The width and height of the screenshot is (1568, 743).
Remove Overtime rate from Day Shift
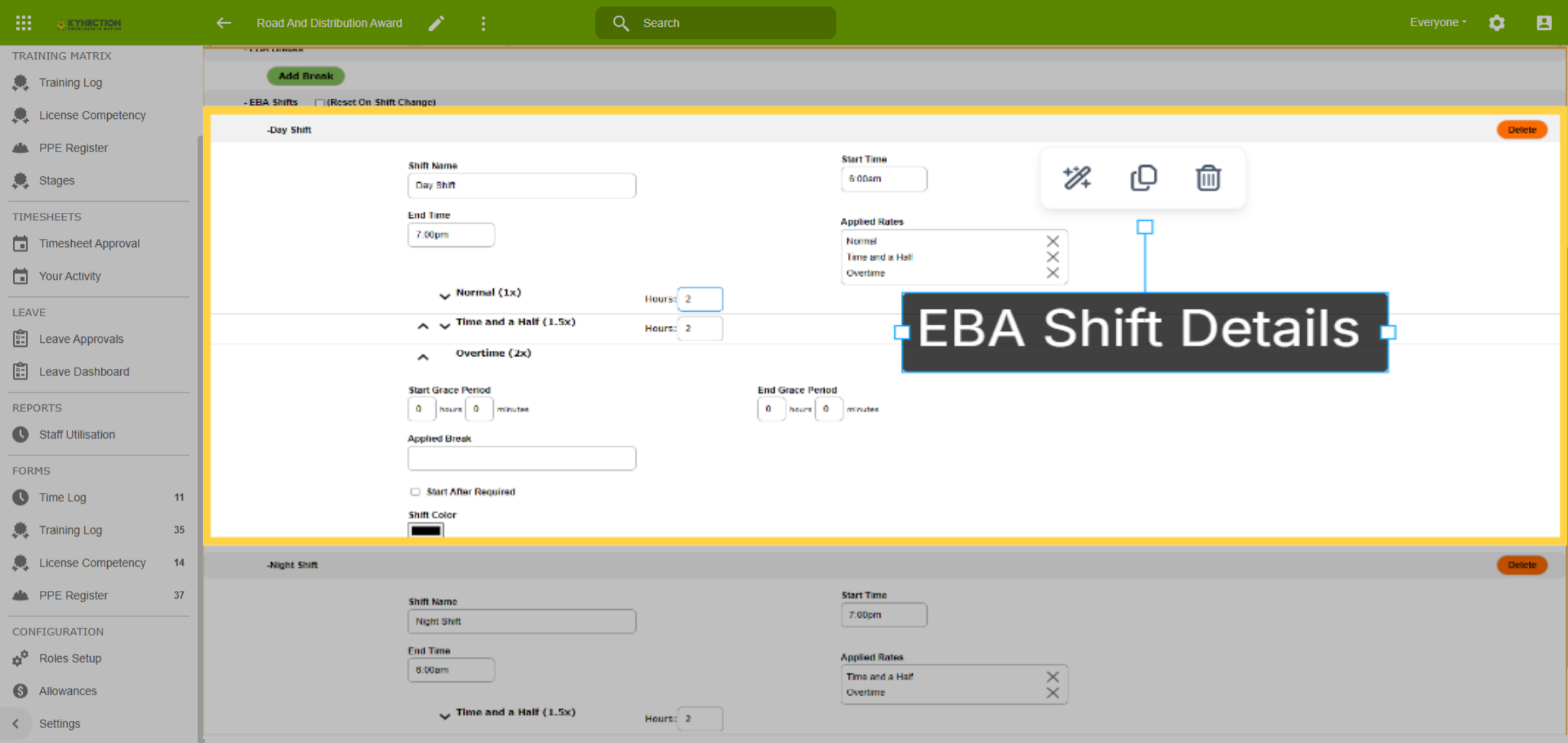1053,272
